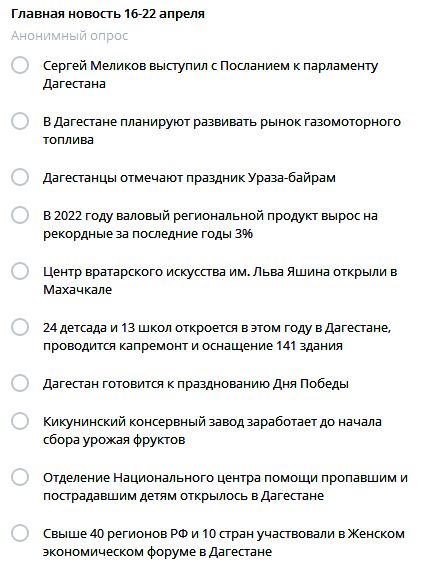Click answer text about рынок газомоторного топлива
The width and height of the screenshot is (421, 571).
click(x=222, y=131)
